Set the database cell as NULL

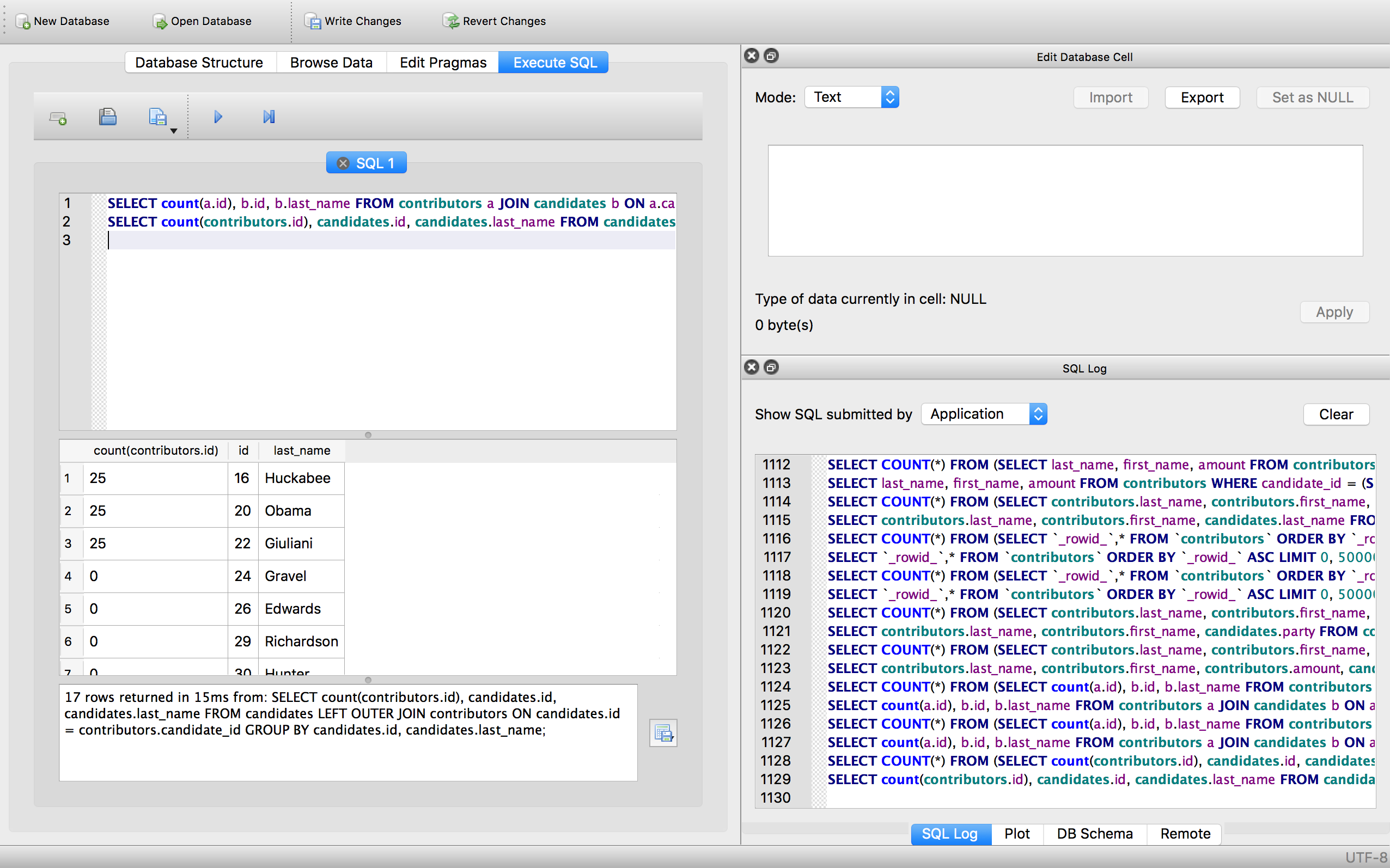tap(1313, 97)
